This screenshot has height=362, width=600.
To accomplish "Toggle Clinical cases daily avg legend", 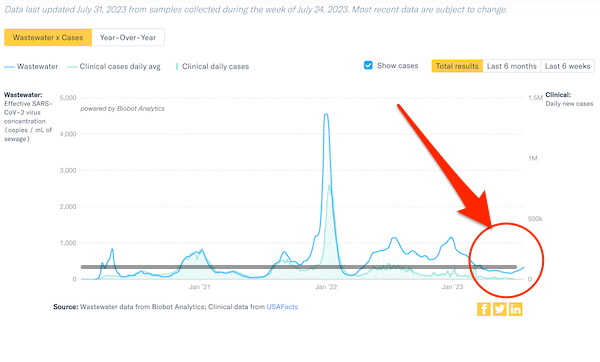I will 114,67.
